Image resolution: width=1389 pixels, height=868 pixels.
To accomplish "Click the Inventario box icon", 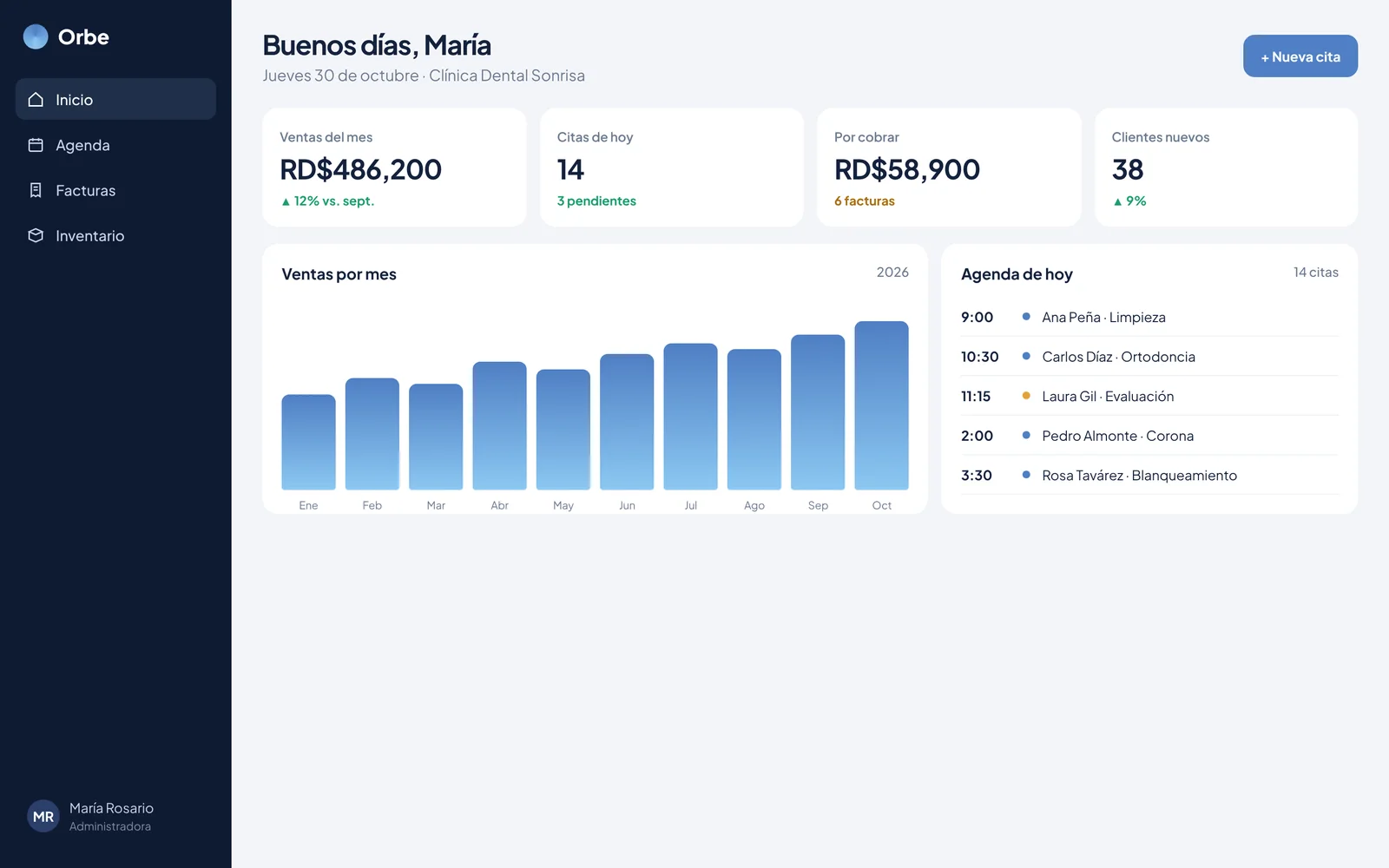I will [x=36, y=235].
